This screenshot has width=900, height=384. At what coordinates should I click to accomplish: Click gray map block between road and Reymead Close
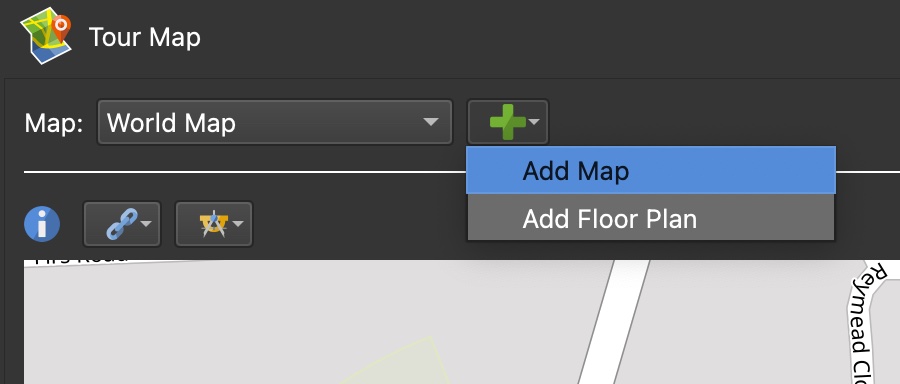[746, 321]
